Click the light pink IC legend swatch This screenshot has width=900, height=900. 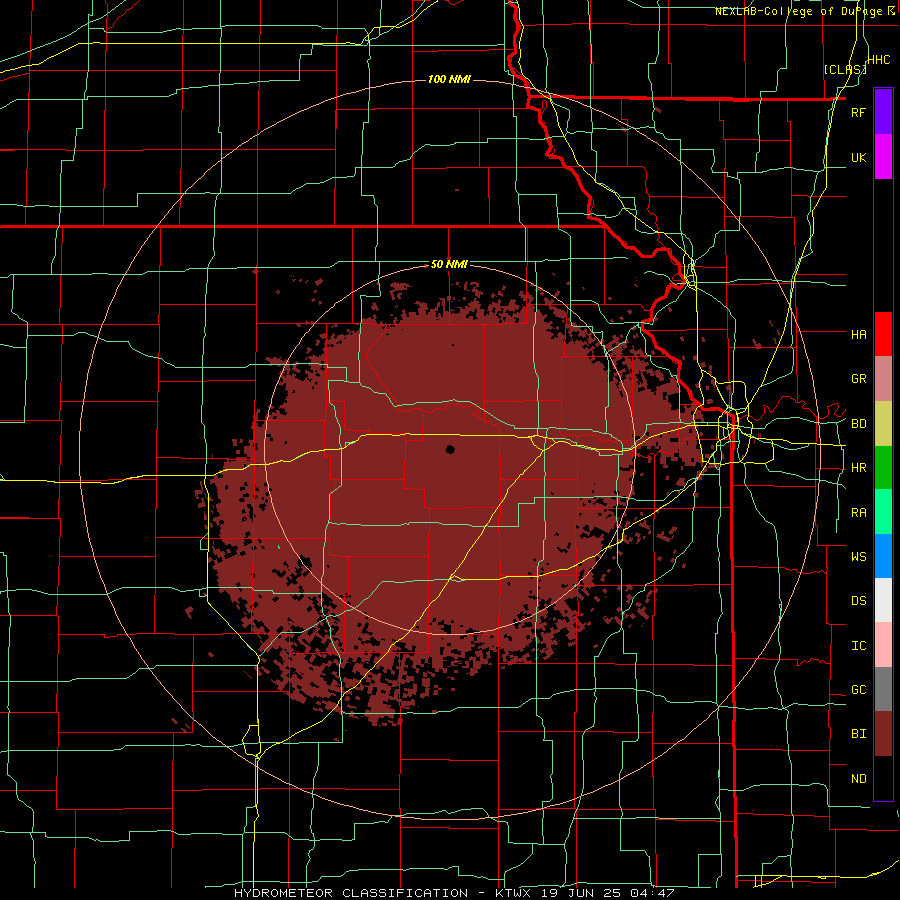pos(883,645)
